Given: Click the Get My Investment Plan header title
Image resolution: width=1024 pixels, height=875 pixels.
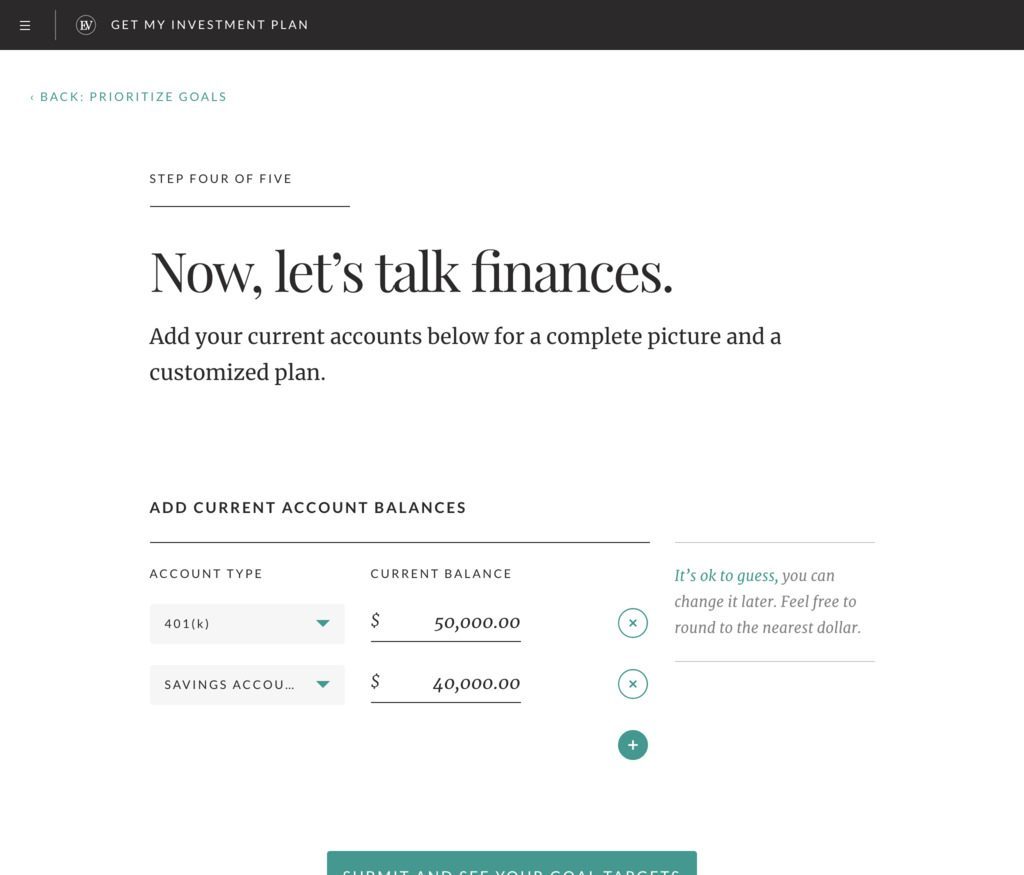Looking at the screenshot, I should pyautogui.click(x=209, y=25).
